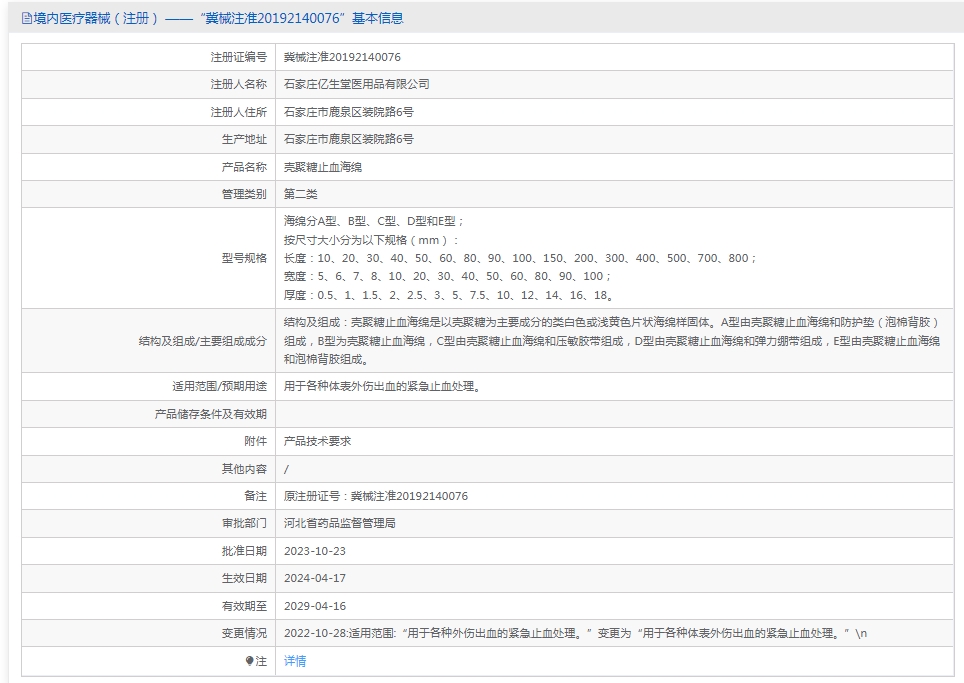Screen dimensions: 964x683
Task: Click the 产品技术要求 attachment value
Action: point(317,441)
